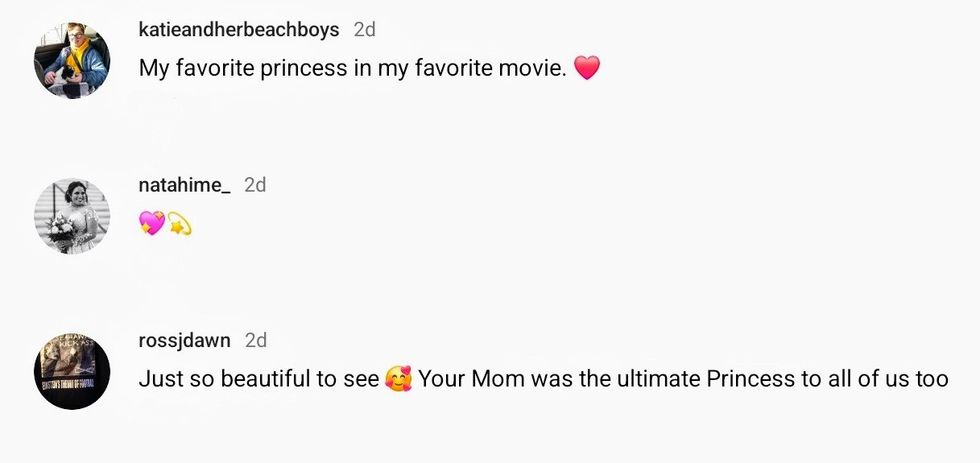Go to the rossjdawn username link
The width and height of the screenshot is (980, 463).
(x=184, y=340)
